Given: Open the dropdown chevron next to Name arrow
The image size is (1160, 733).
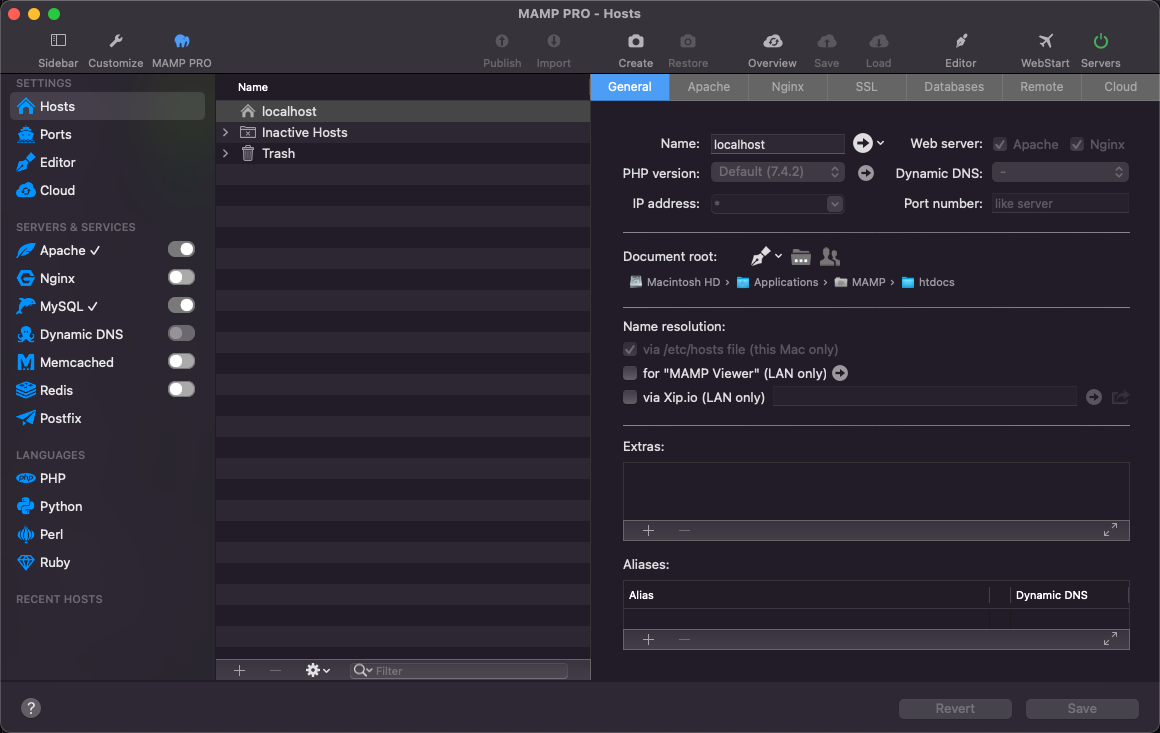Looking at the screenshot, I should pos(880,143).
